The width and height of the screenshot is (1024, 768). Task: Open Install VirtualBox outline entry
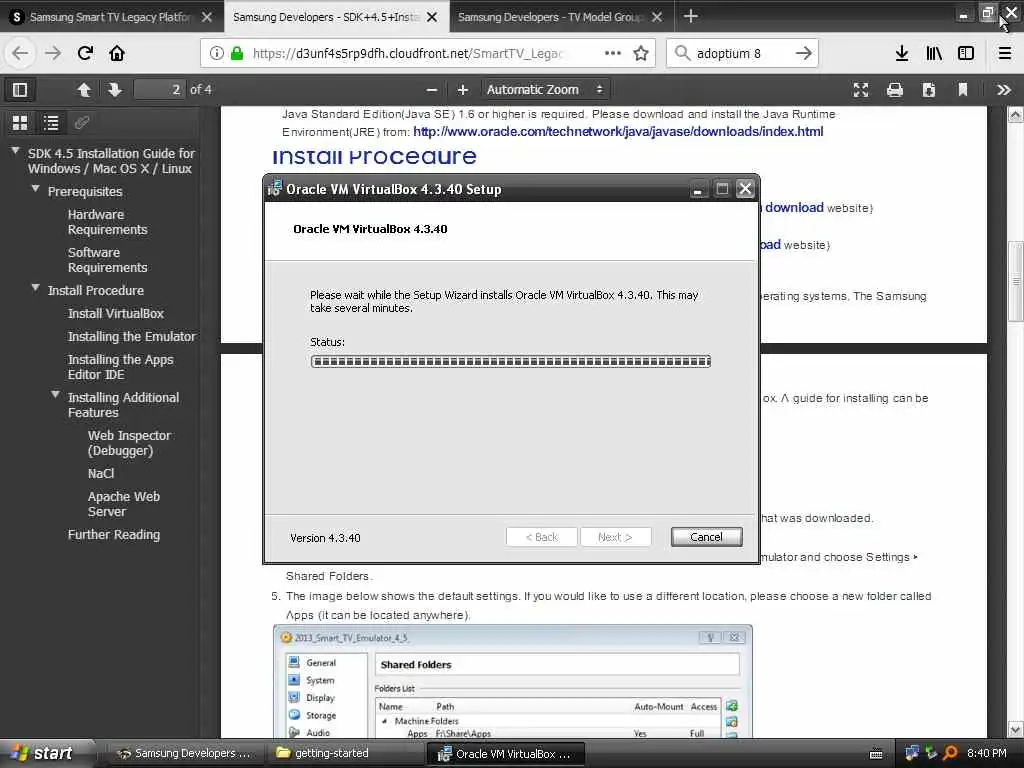[x=116, y=313]
